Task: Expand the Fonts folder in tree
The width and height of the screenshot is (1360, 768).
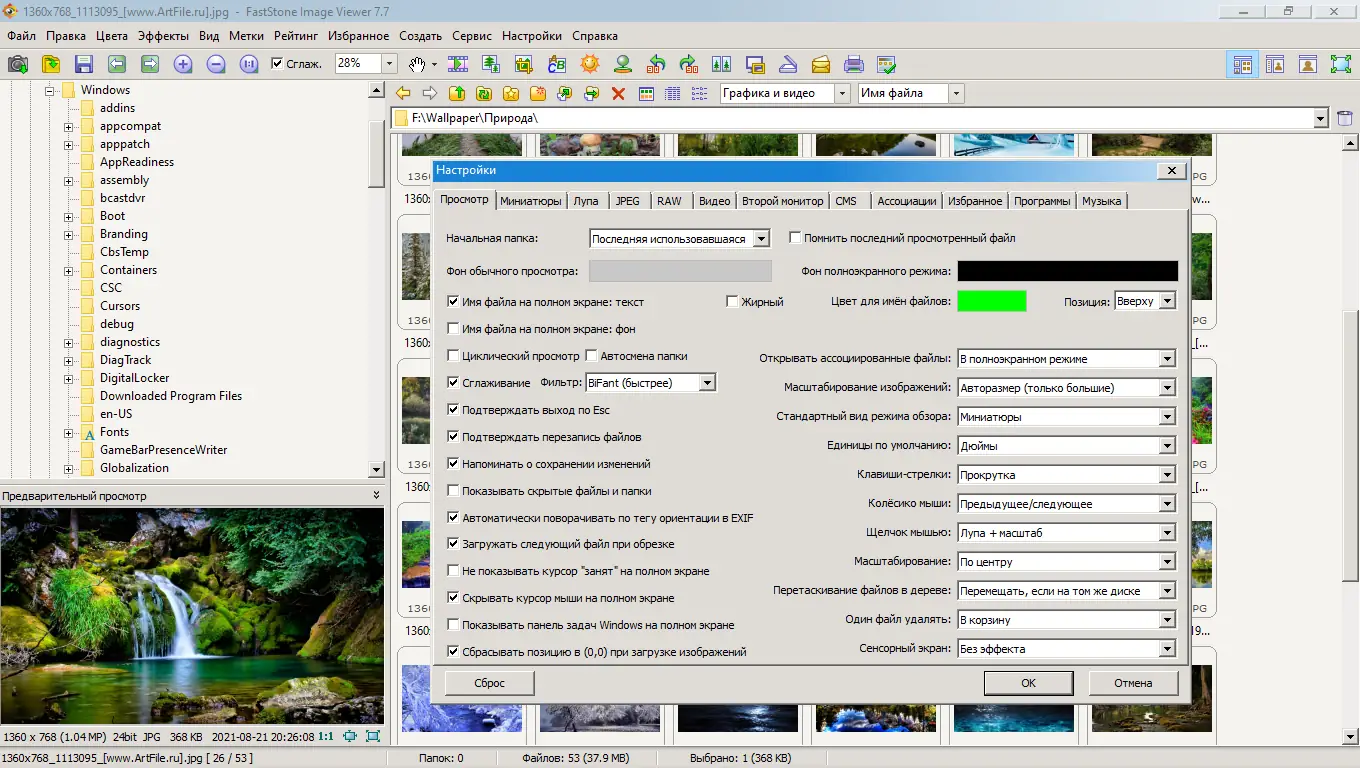Action: 69,433
